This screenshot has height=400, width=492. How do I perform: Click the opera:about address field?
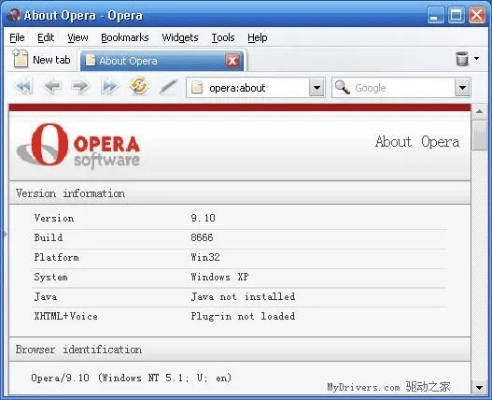[255, 88]
